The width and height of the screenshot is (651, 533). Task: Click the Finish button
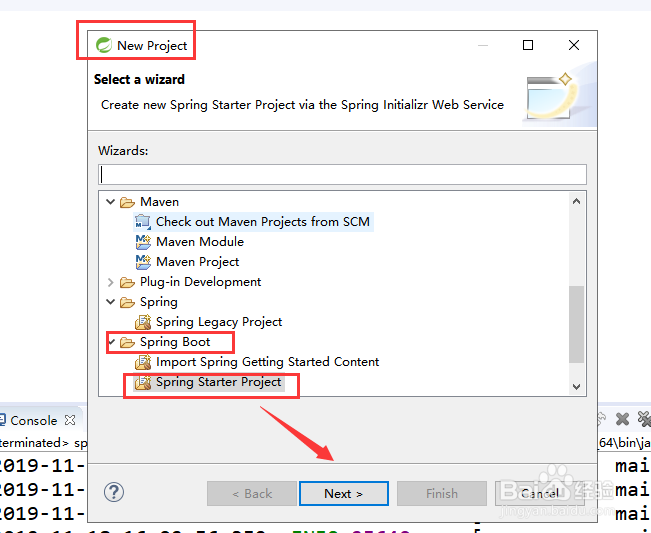pos(442,494)
